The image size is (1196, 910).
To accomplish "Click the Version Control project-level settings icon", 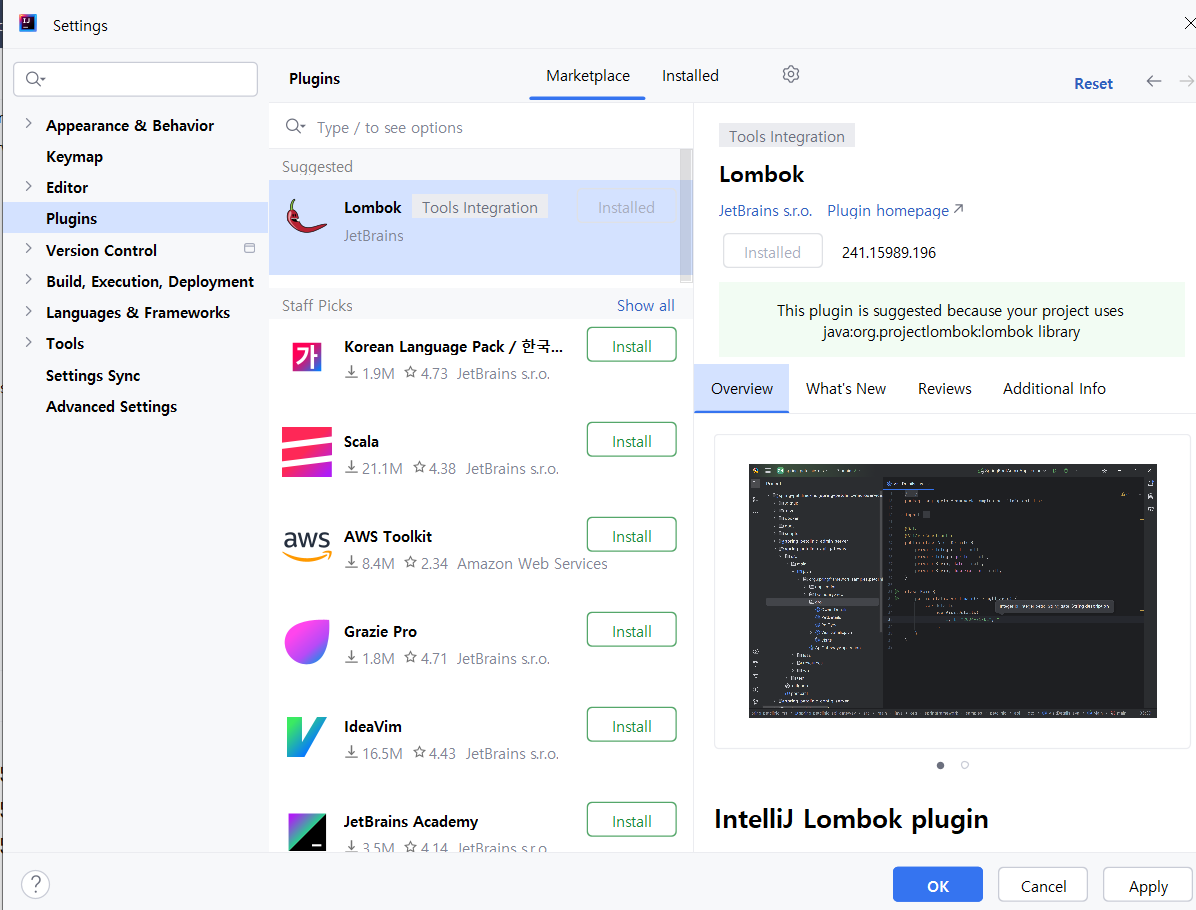I will tap(249, 248).
